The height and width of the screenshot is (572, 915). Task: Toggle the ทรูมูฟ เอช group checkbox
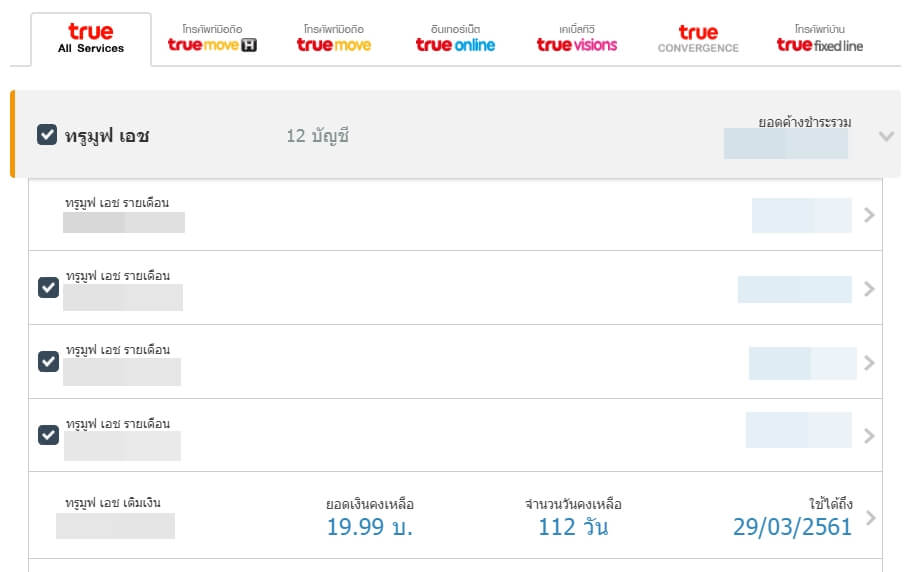point(47,134)
